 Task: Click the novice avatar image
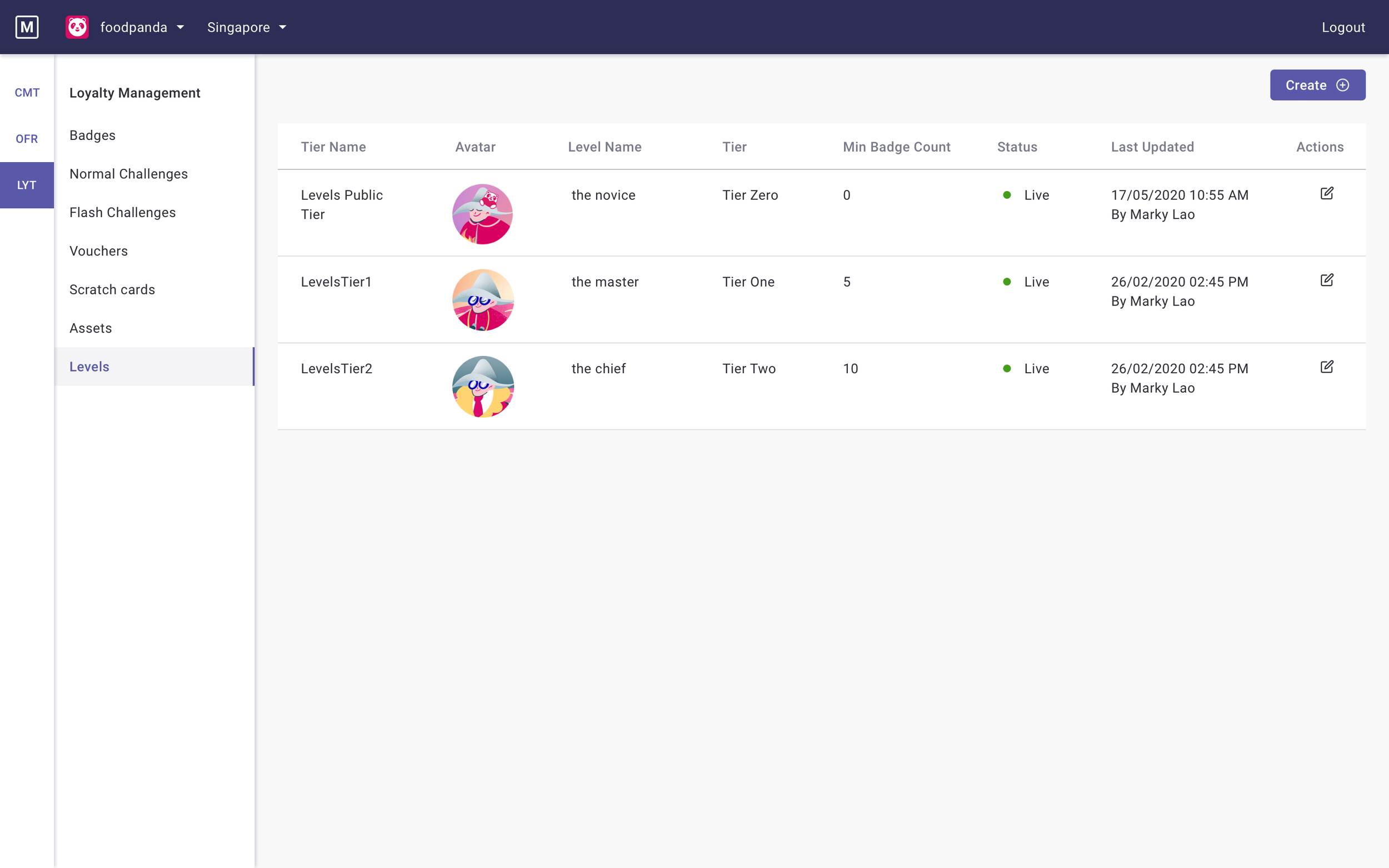coord(482,214)
